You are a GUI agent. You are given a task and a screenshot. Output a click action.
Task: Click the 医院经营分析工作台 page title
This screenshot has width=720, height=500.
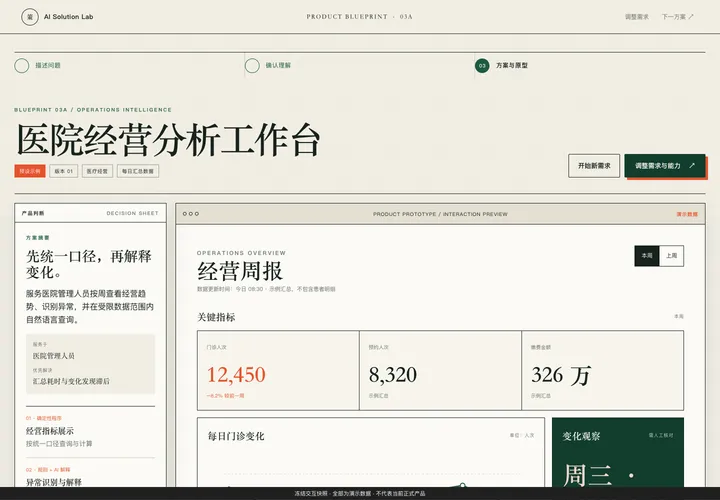169,140
